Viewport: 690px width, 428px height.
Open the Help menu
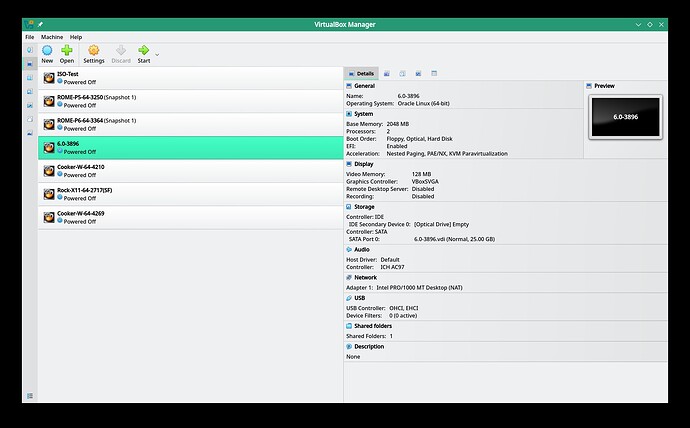(x=76, y=37)
